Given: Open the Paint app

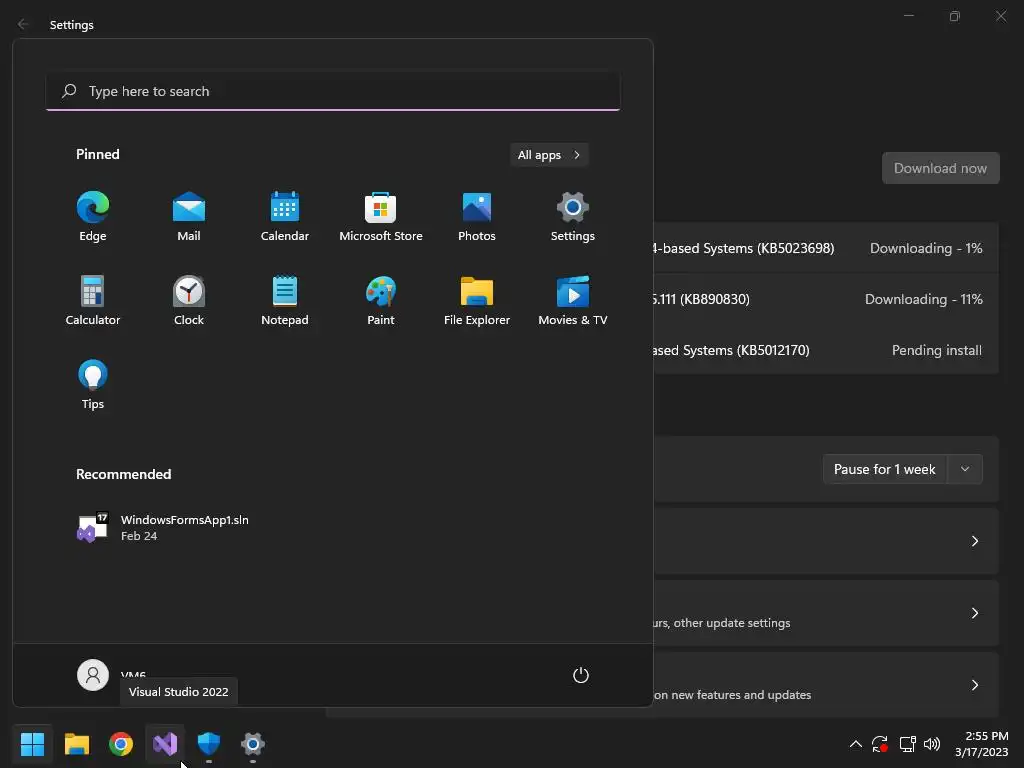Looking at the screenshot, I should (x=381, y=300).
